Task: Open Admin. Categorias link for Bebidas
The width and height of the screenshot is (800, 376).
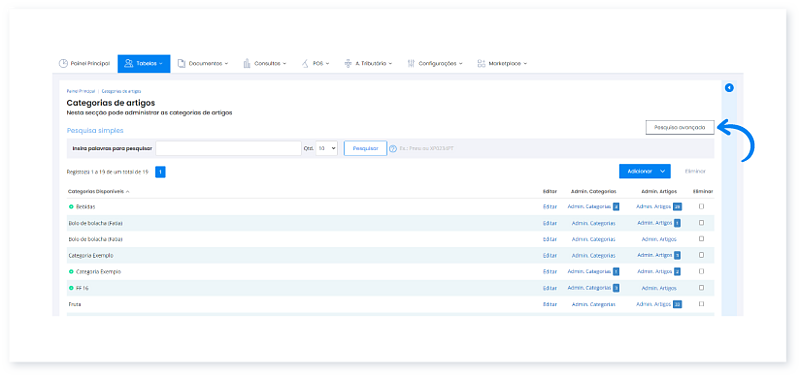Action: coord(589,207)
